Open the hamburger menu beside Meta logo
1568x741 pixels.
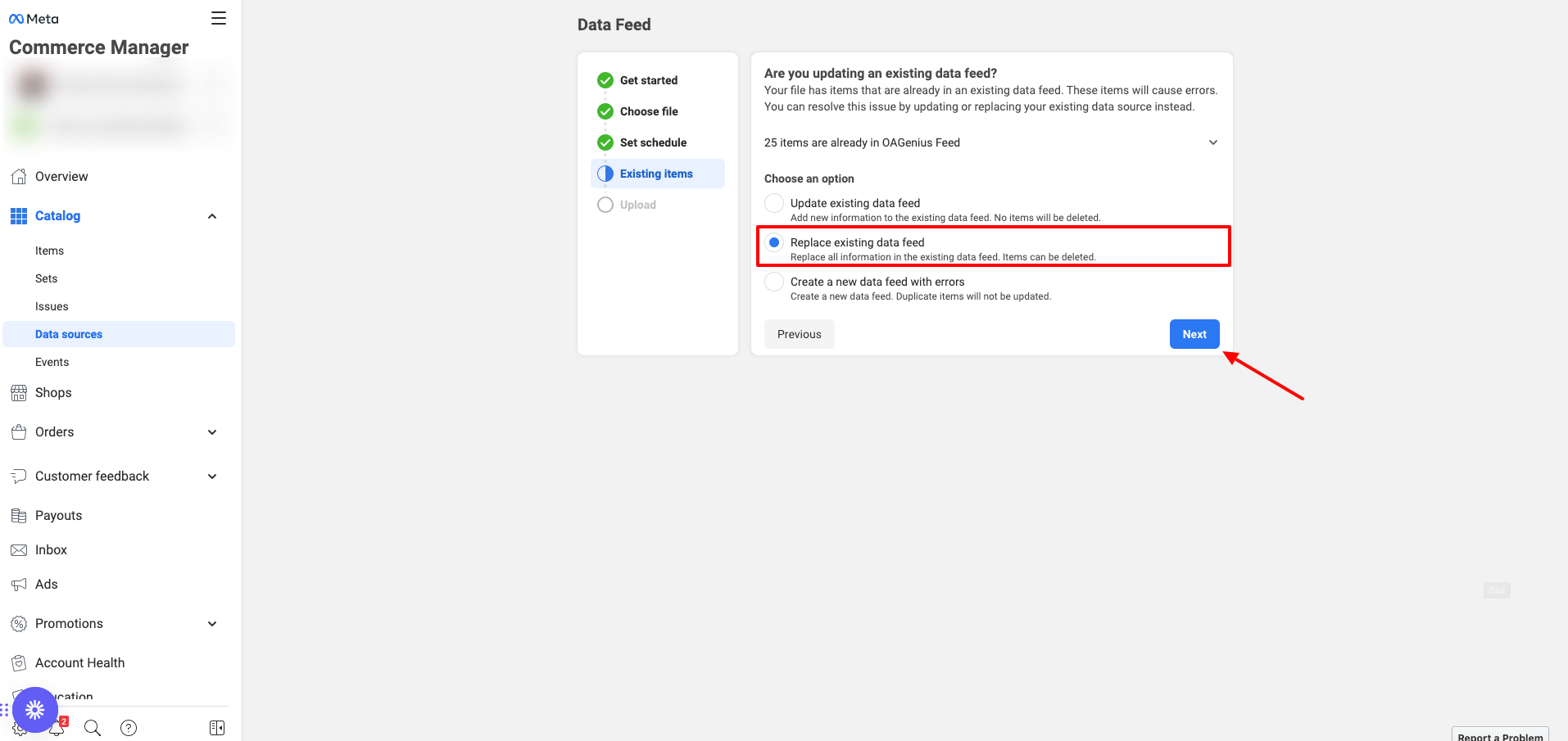(x=218, y=18)
